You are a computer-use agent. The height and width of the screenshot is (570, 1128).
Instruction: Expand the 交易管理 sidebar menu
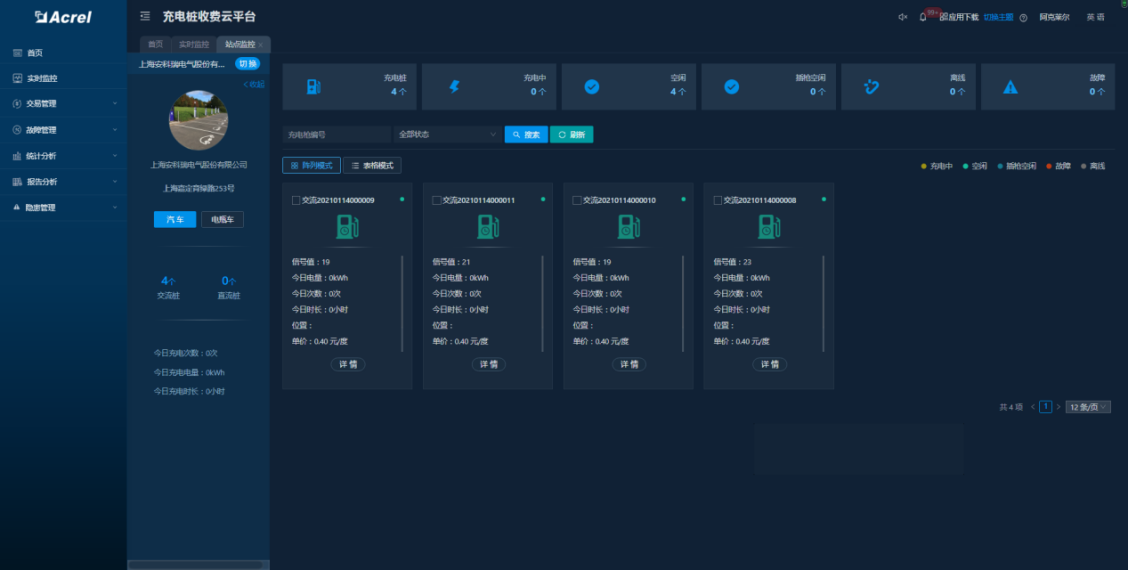click(64, 104)
